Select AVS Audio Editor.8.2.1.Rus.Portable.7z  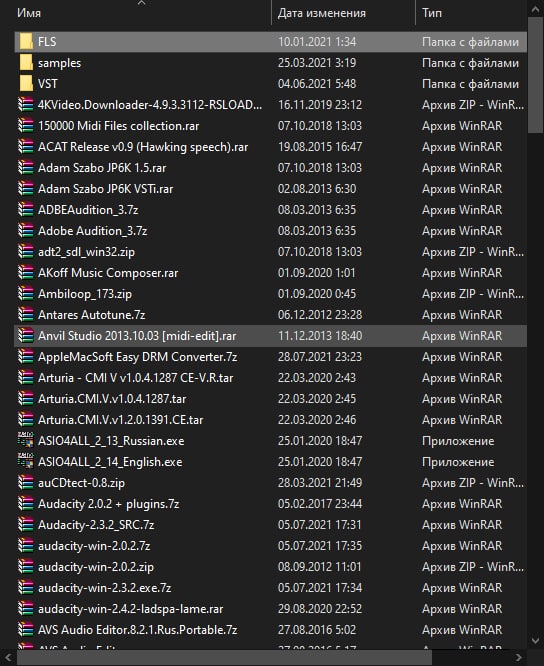[x=138, y=630]
